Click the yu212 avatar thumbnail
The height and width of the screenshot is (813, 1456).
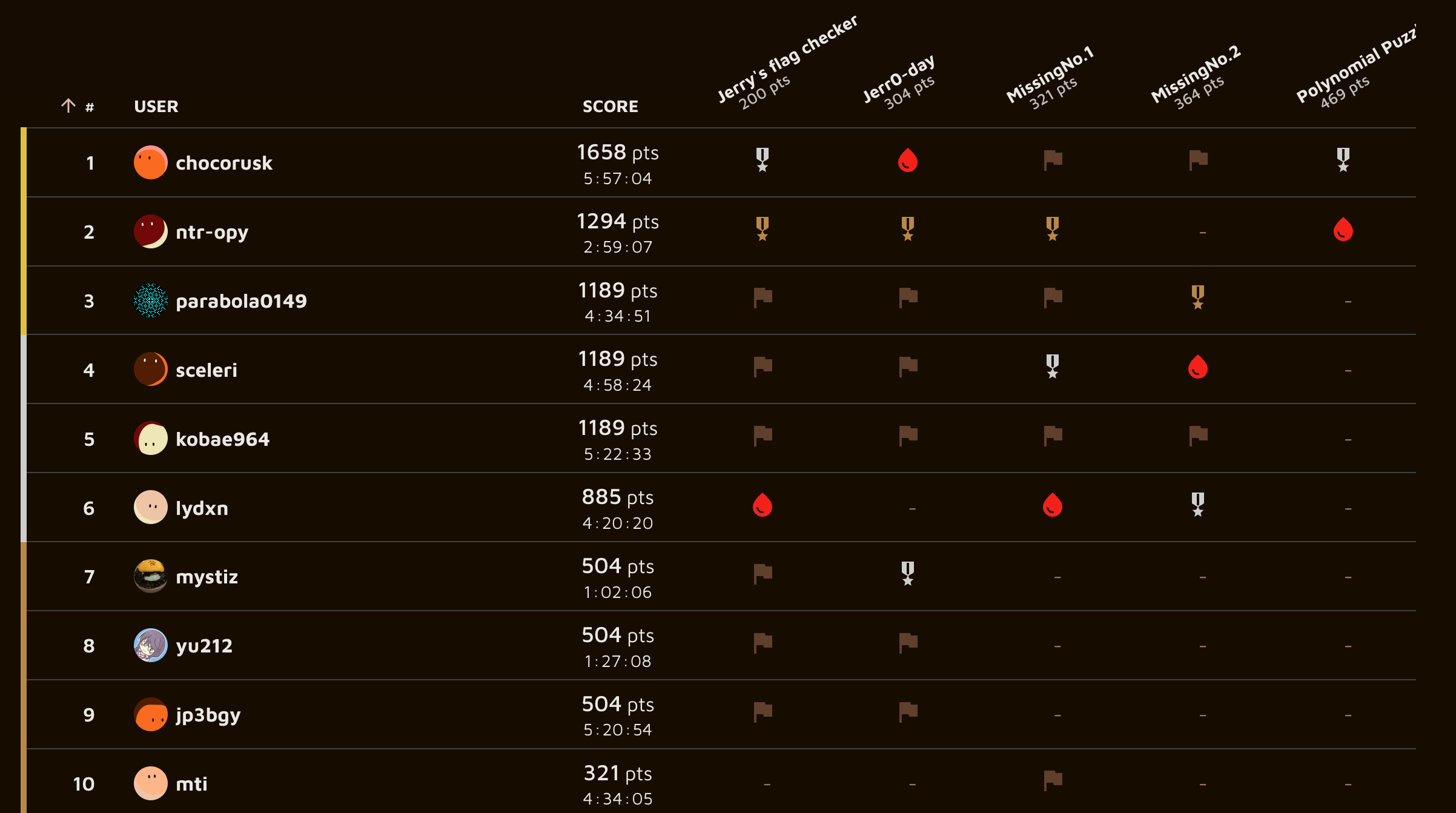click(150, 645)
